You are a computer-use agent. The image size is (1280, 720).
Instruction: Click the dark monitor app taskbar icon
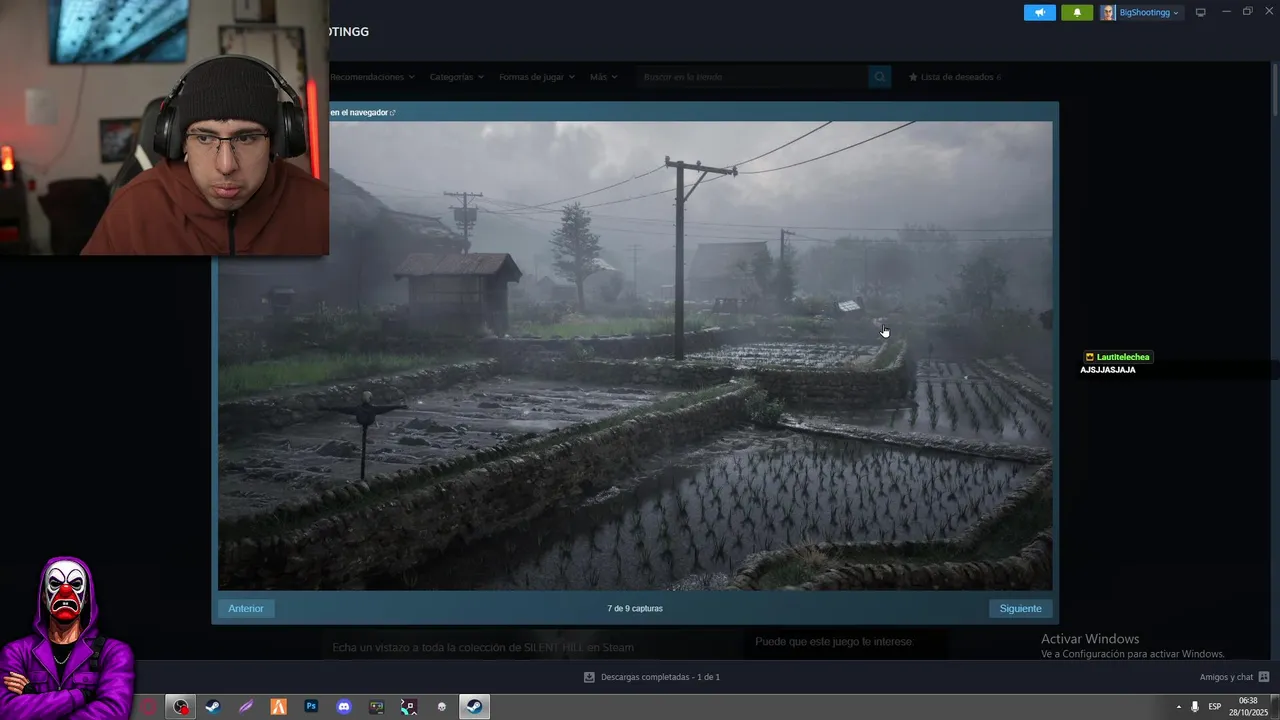(376, 707)
